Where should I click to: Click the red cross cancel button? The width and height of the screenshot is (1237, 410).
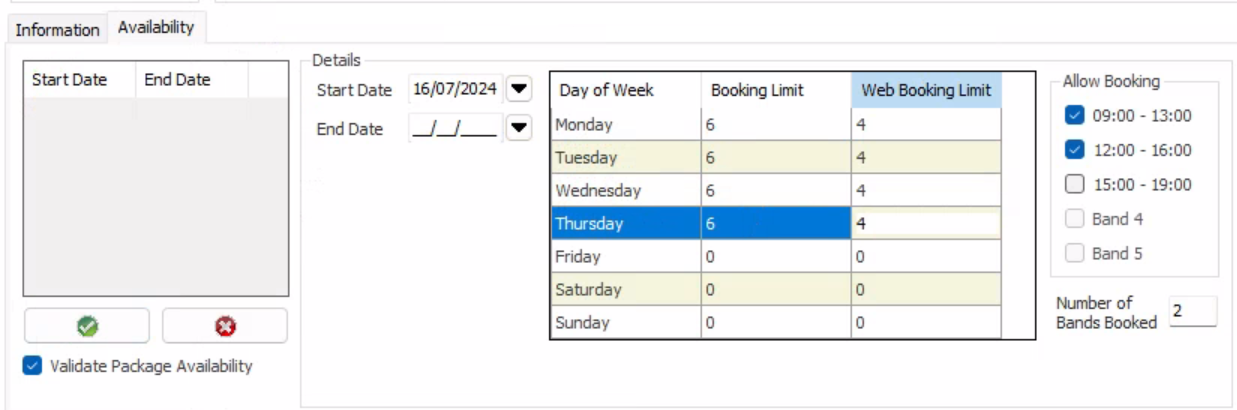[225, 326]
